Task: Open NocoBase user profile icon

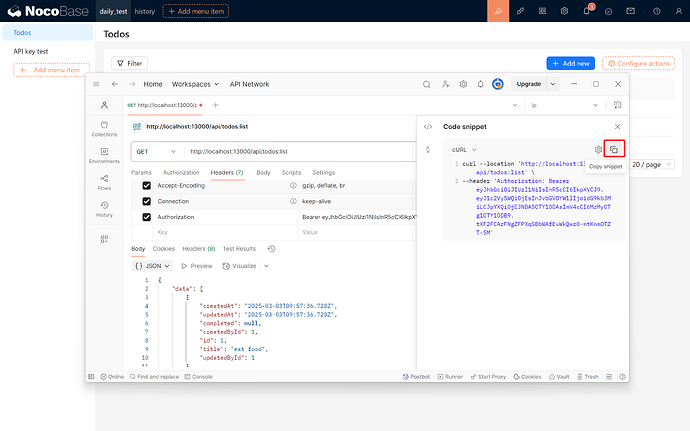Action: coord(679,11)
